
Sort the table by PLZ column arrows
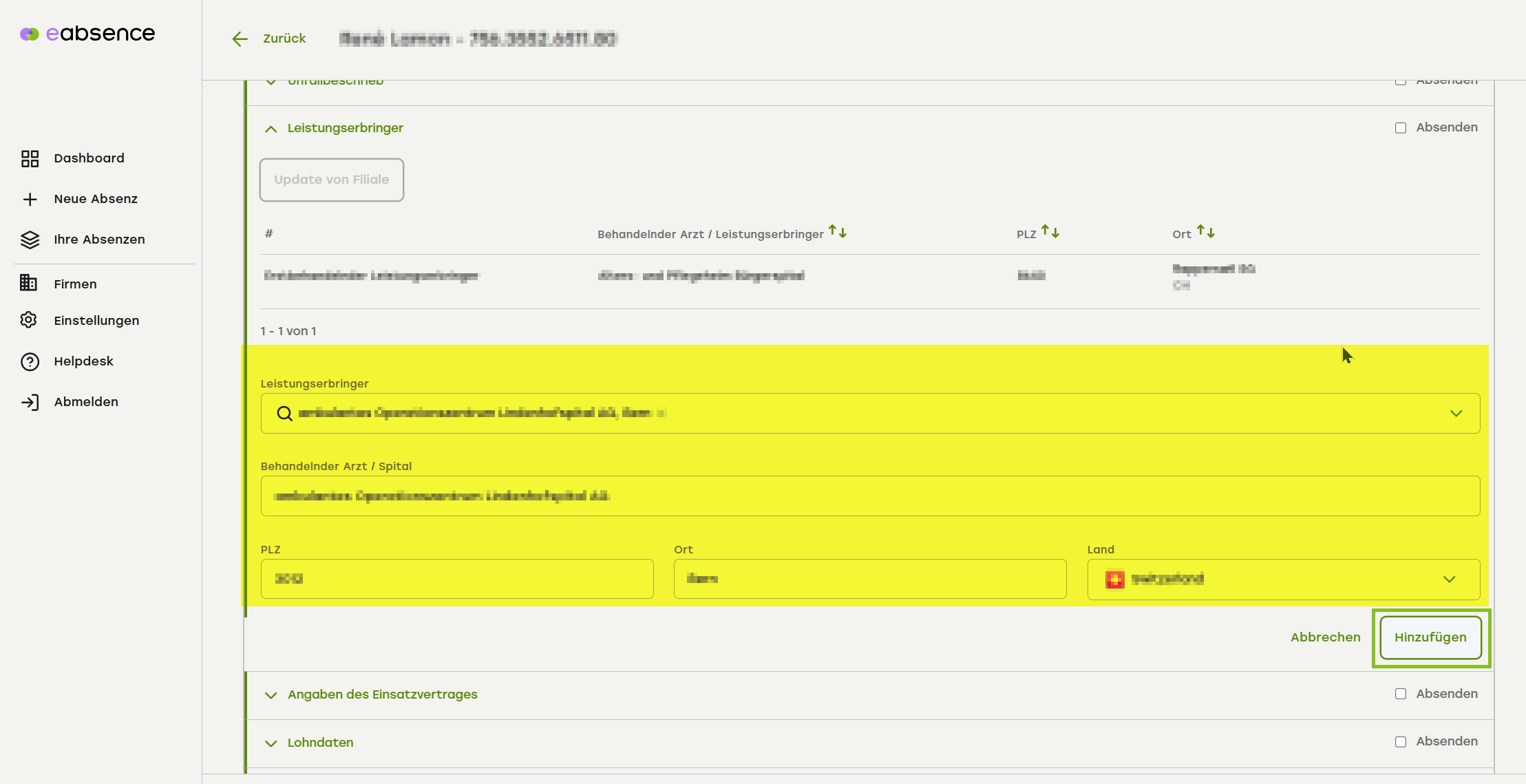click(1050, 232)
